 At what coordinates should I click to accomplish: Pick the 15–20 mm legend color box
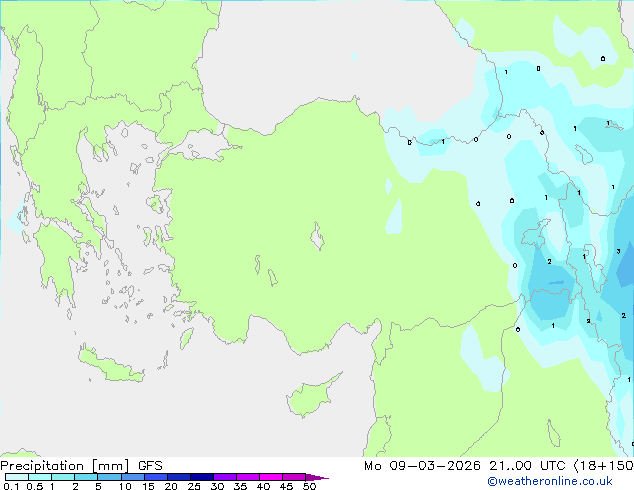155,477
